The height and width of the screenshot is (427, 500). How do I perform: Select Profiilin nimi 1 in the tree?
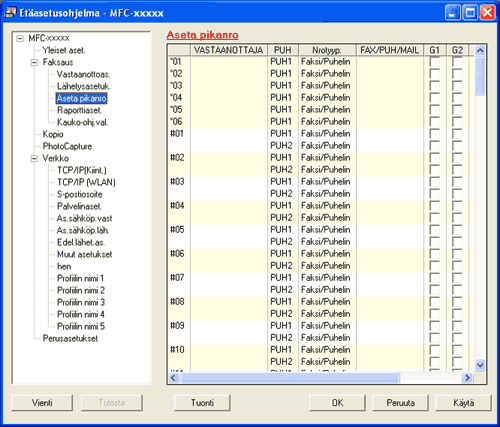[80, 278]
